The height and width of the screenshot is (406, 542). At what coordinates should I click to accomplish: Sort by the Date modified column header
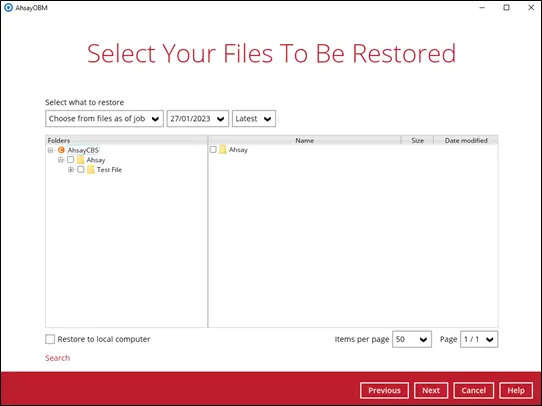click(466, 140)
